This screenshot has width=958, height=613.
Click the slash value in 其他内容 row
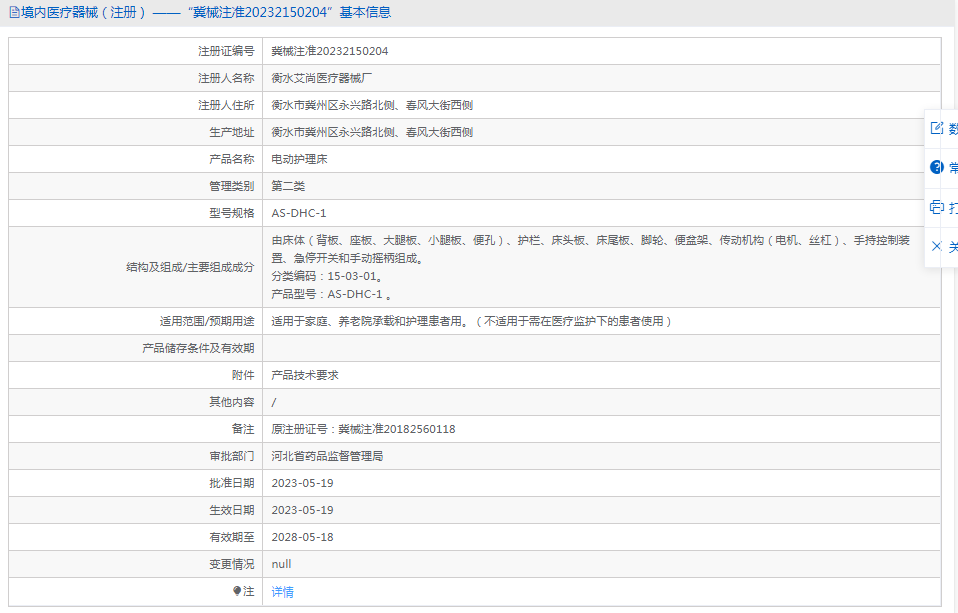[274, 402]
